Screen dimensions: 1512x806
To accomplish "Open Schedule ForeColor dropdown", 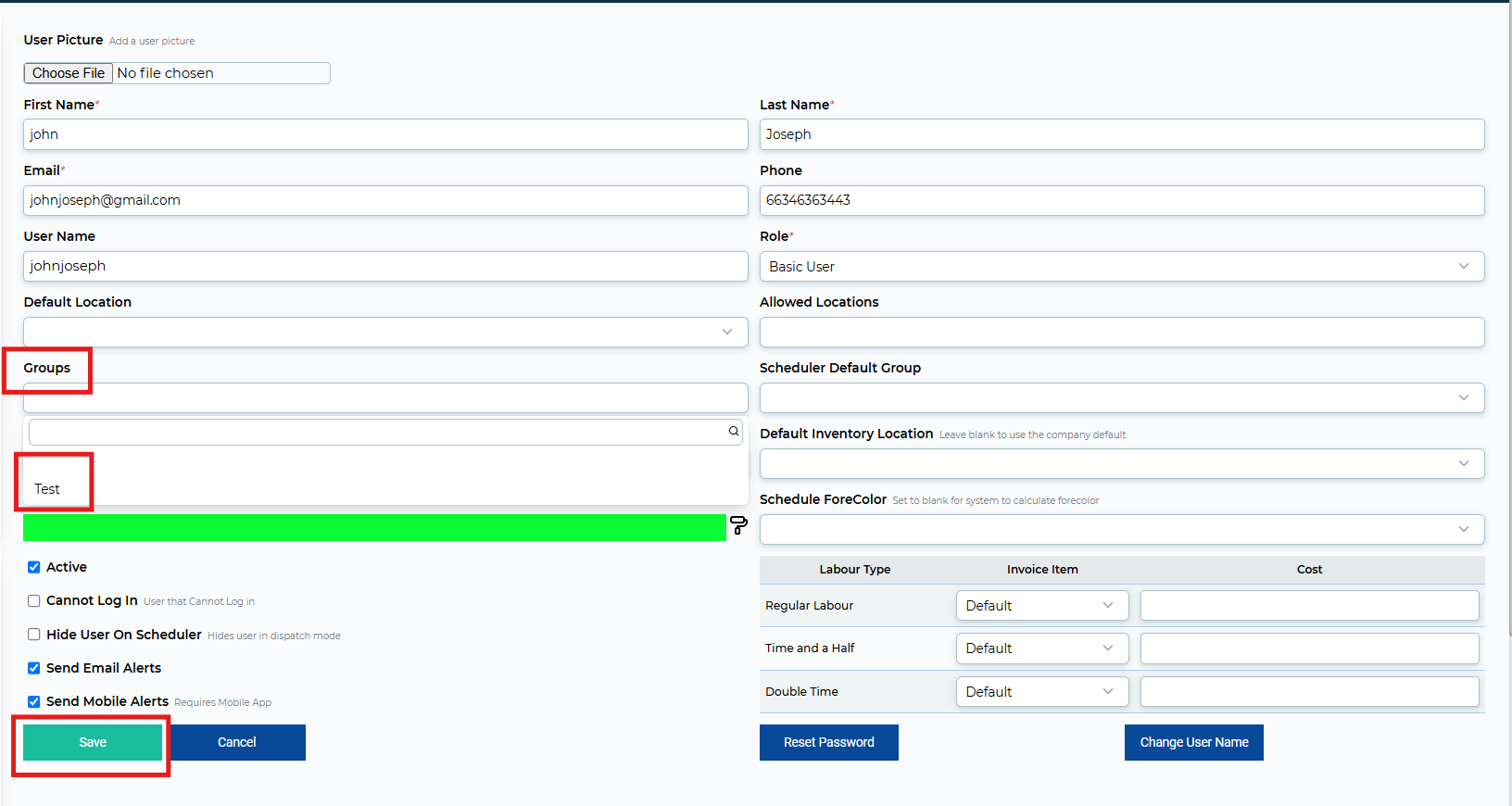I will pyautogui.click(x=1122, y=530).
